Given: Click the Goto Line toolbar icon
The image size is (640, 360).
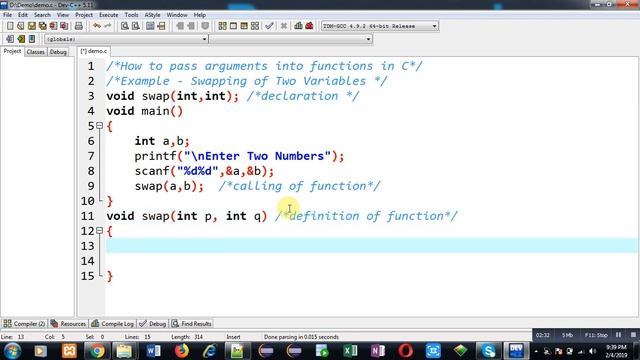Looking at the screenshot, I should (161, 26).
